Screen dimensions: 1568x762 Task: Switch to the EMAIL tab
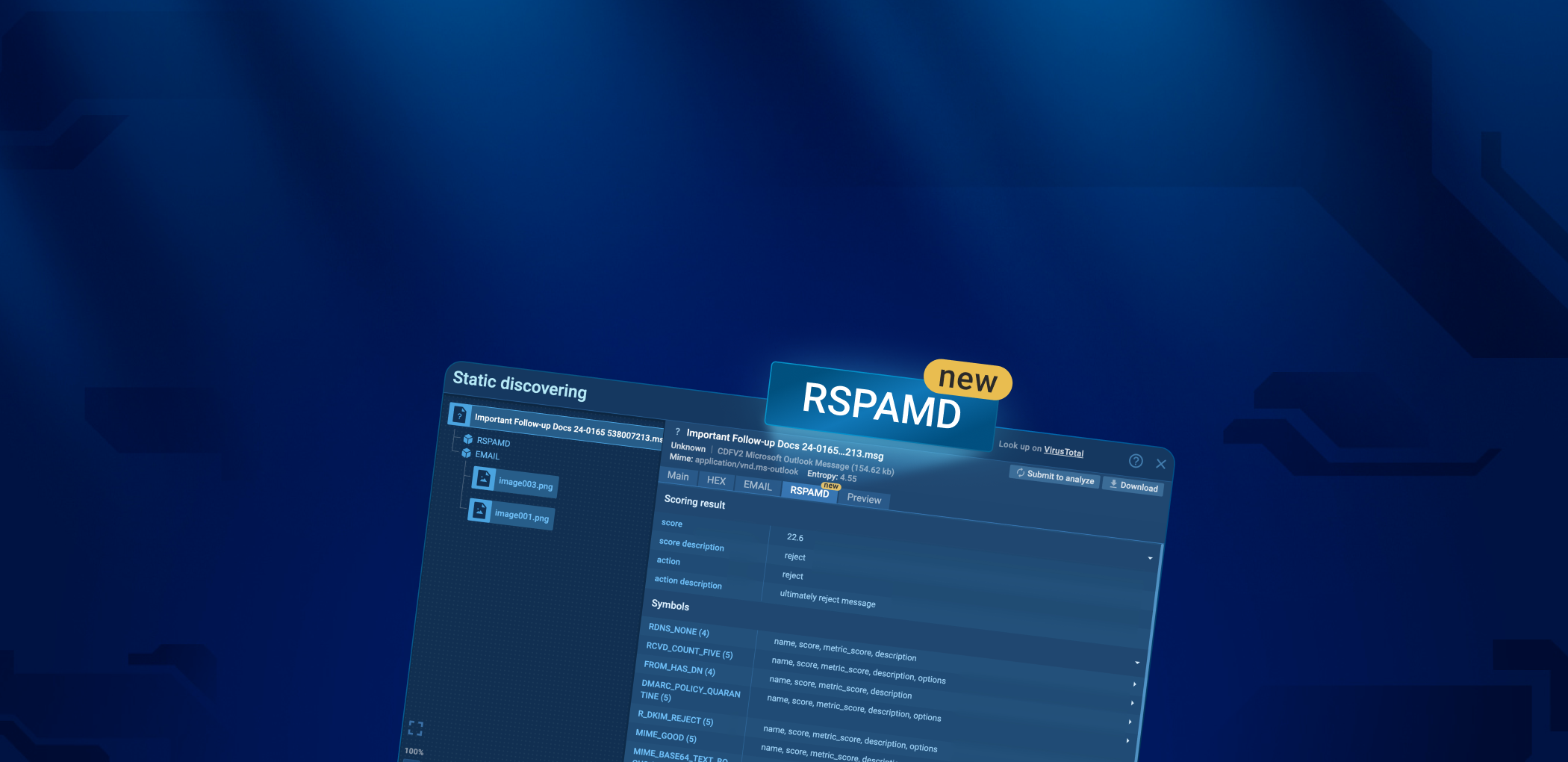(757, 486)
